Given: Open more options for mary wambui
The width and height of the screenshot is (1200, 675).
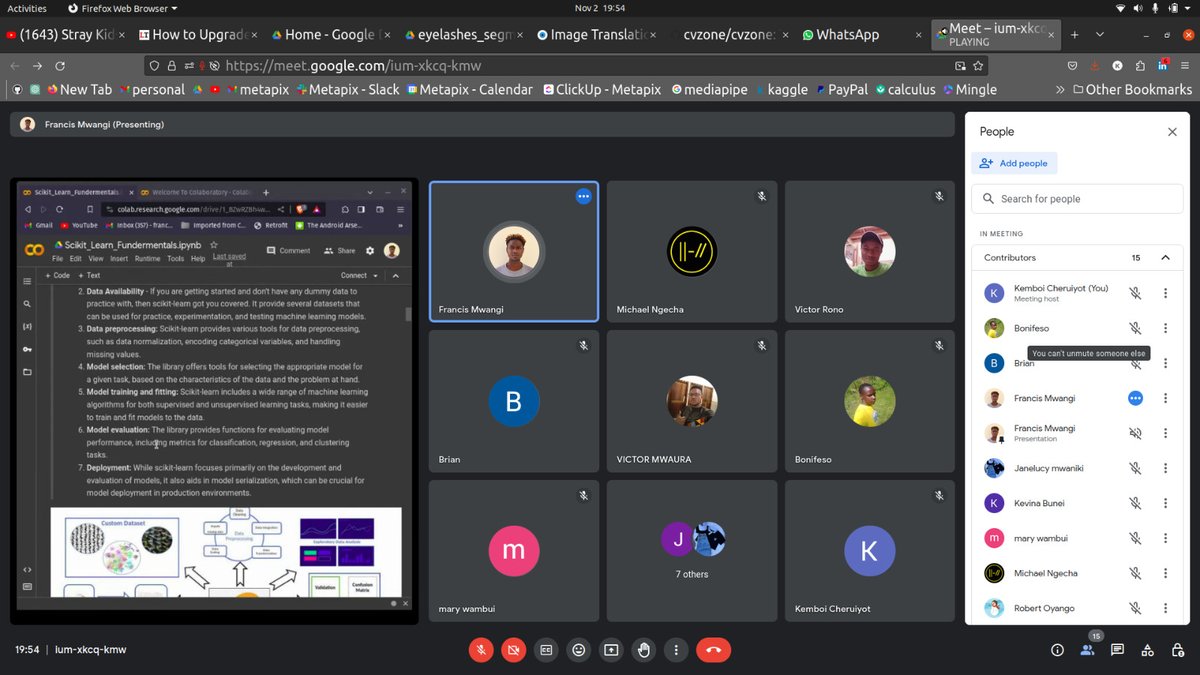Looking at the screenshot, I should tap(1165, 538).
